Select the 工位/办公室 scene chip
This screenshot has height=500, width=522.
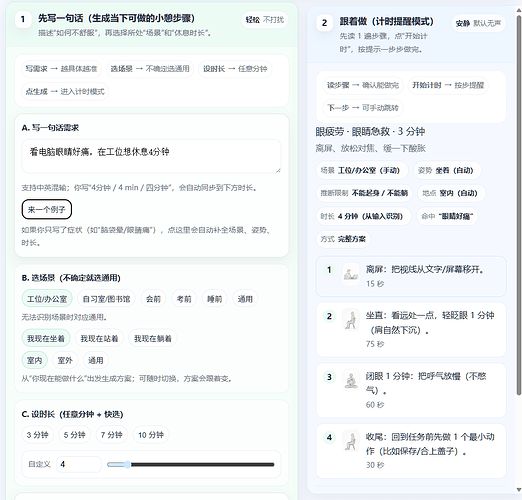pyautogui.click(x=47, y=299)
